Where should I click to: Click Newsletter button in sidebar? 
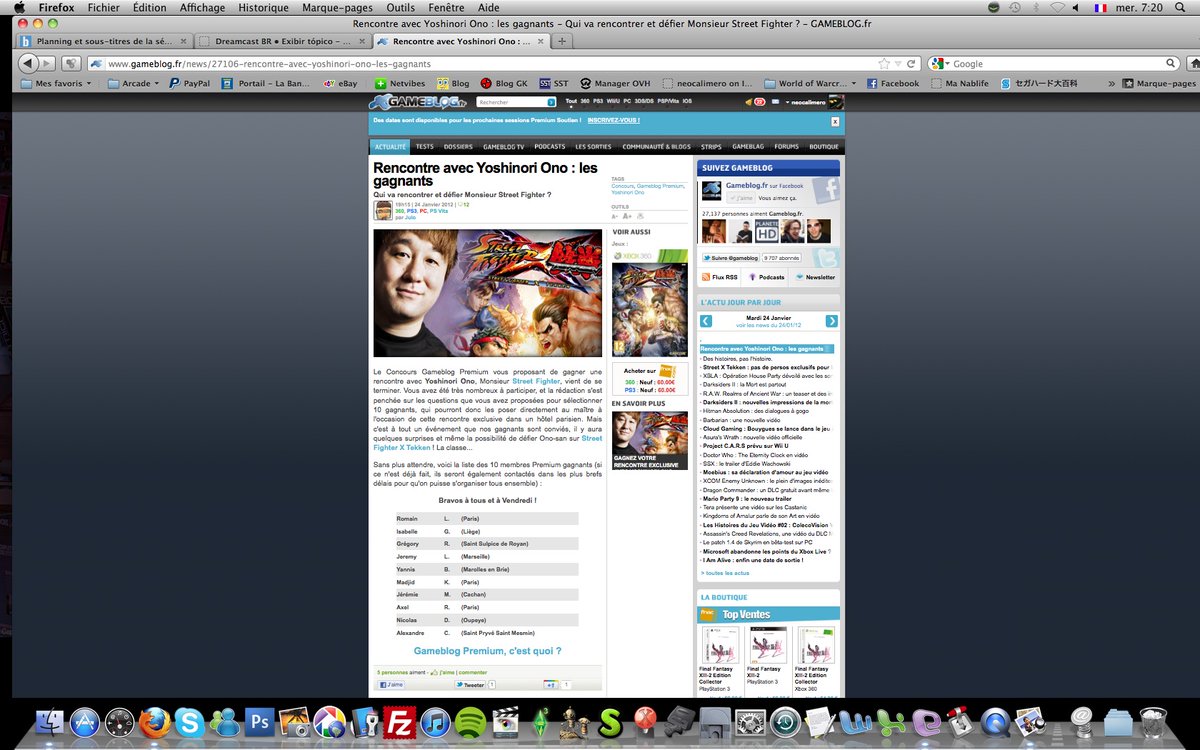(814, 277)
